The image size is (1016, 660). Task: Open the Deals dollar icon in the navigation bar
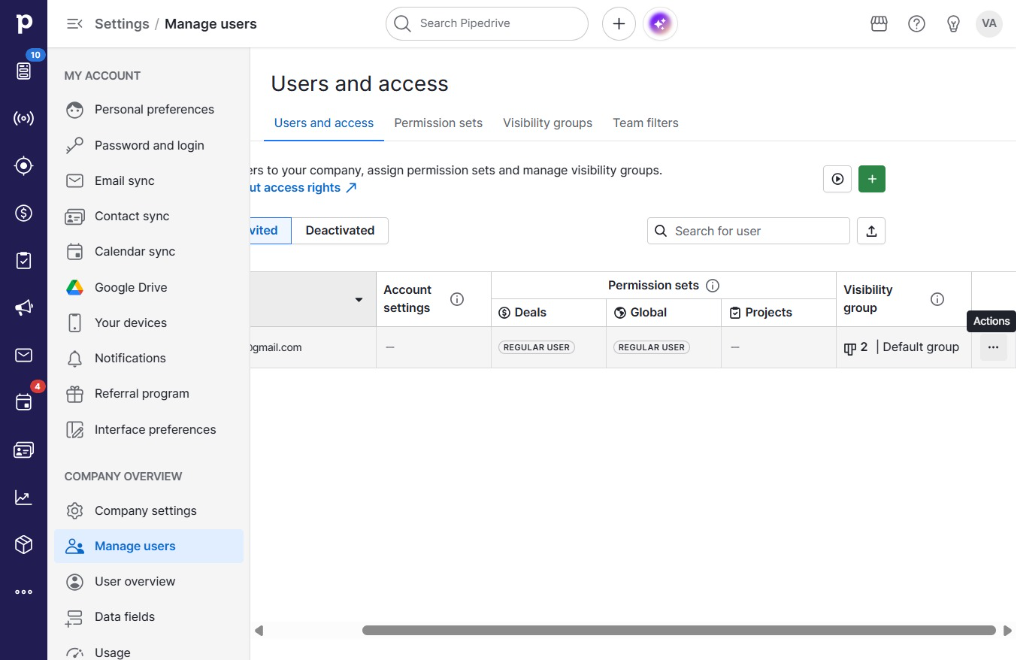pos(23,213)
